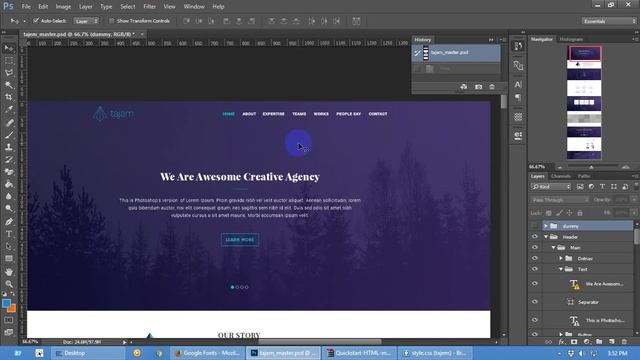Create new fill or adjustment layer
The height and width of the screenshot is (360, 640).
tap(587, 342)
